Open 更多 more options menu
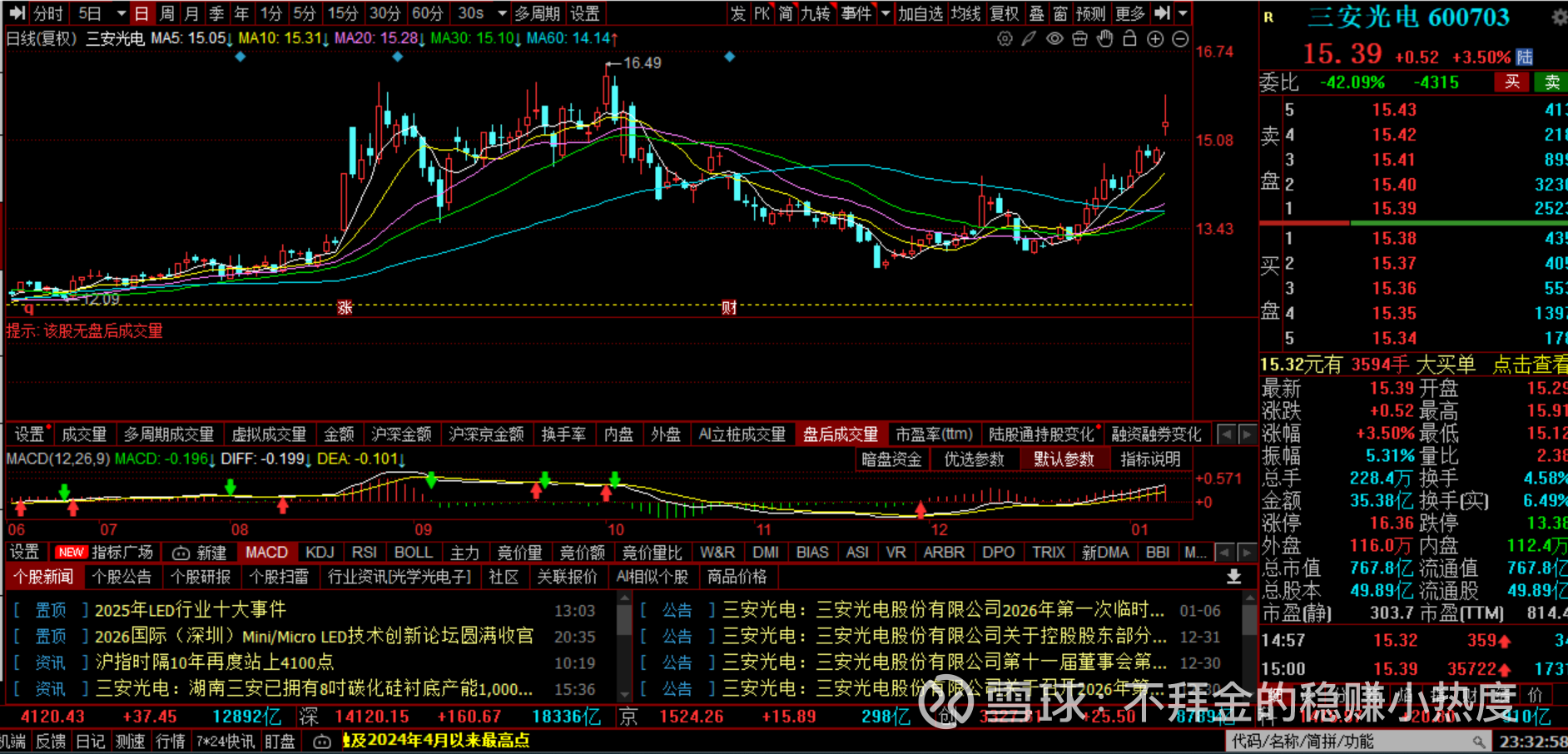This screenshot has width=1568, height=754. (1130, 13)
